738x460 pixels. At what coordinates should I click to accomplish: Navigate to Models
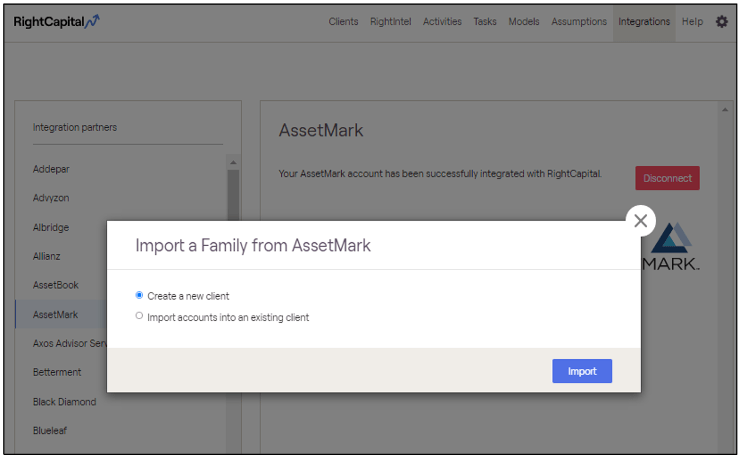click(x=523, y=22)
